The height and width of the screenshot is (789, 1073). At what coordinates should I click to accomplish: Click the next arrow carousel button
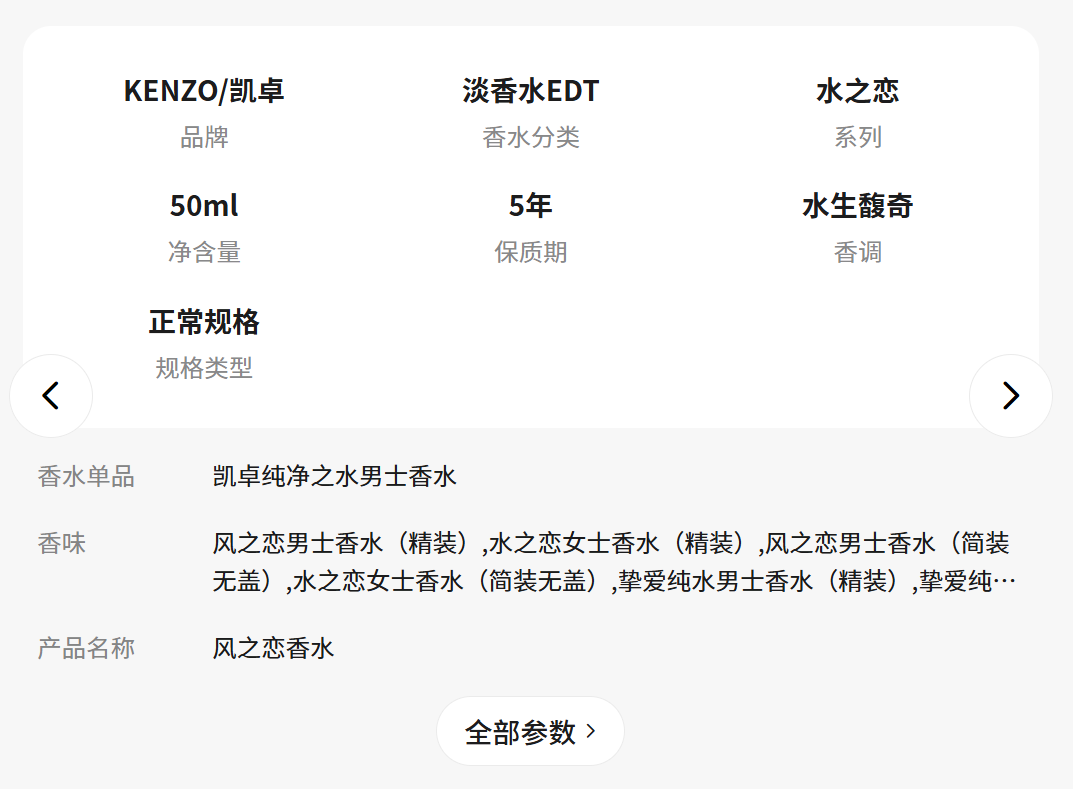(1010, 396)
